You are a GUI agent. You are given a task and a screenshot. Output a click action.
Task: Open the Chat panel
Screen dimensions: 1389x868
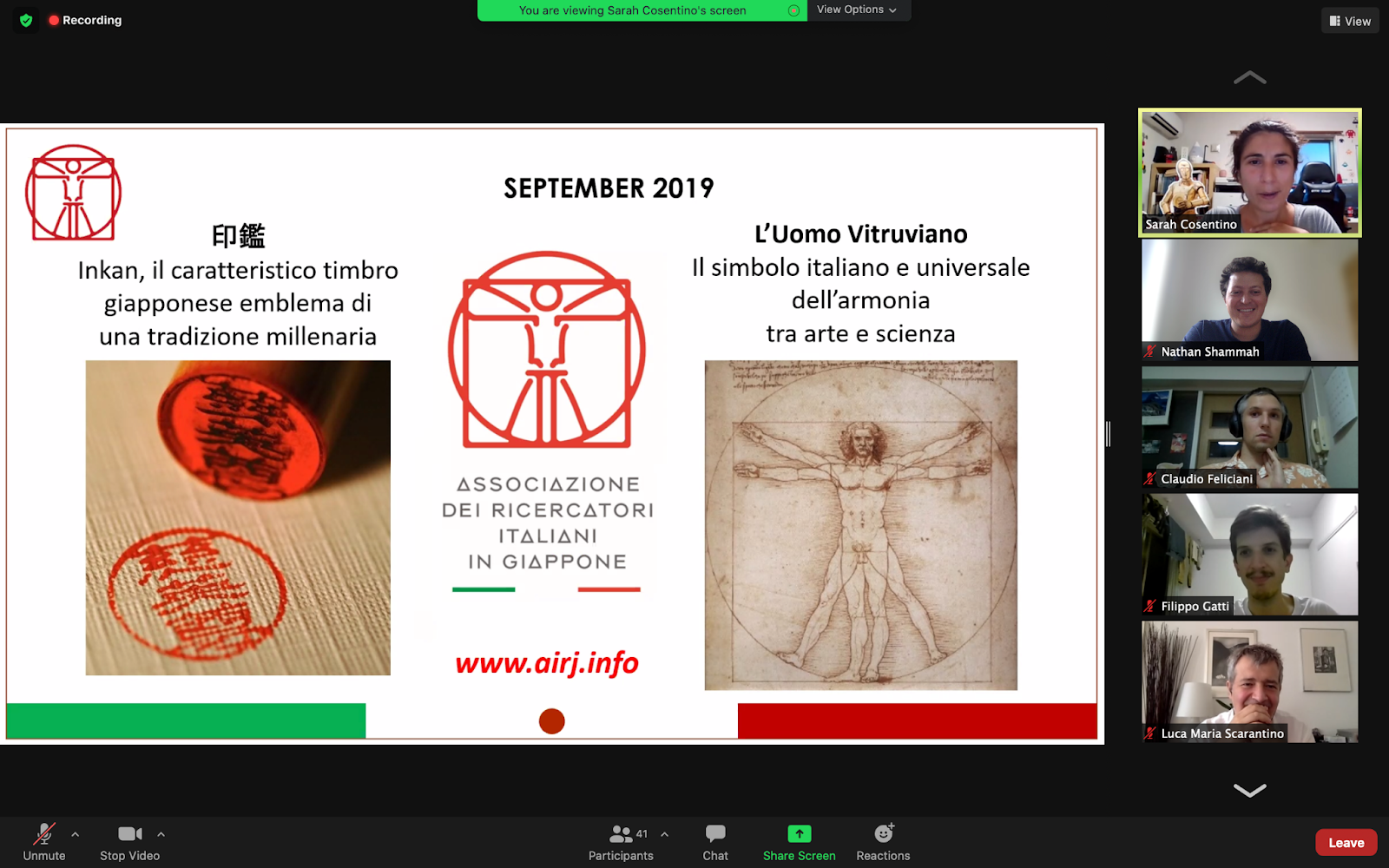[715, 843]
